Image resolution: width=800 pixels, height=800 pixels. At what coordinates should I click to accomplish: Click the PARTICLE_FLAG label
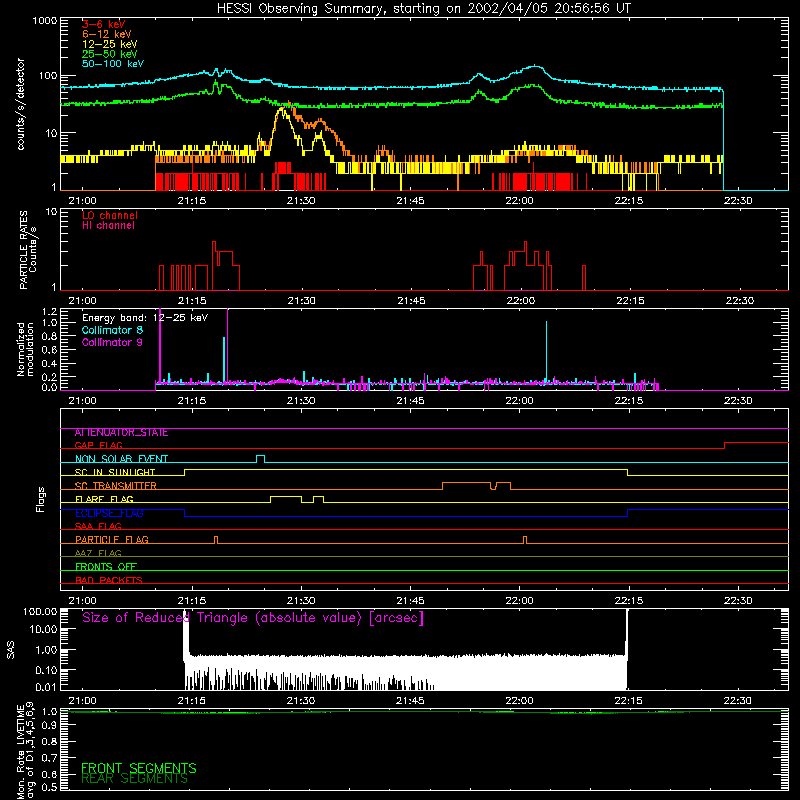tap(112, 540)
